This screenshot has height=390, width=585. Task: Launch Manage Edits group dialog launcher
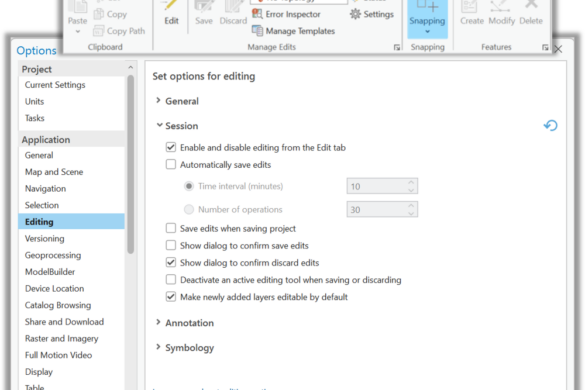click(397, 47)
